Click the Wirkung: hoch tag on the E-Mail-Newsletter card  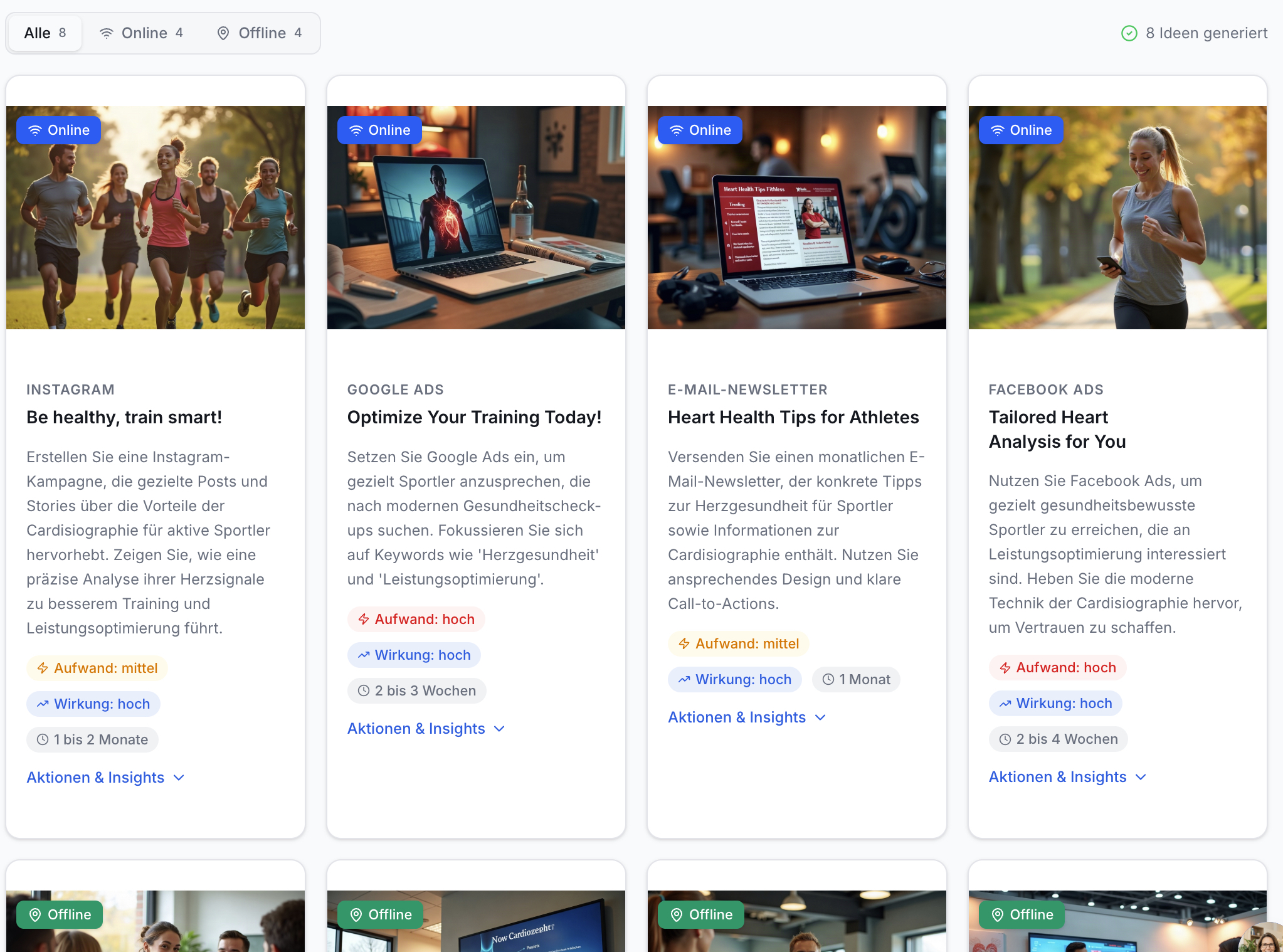[x=735, y=679]
